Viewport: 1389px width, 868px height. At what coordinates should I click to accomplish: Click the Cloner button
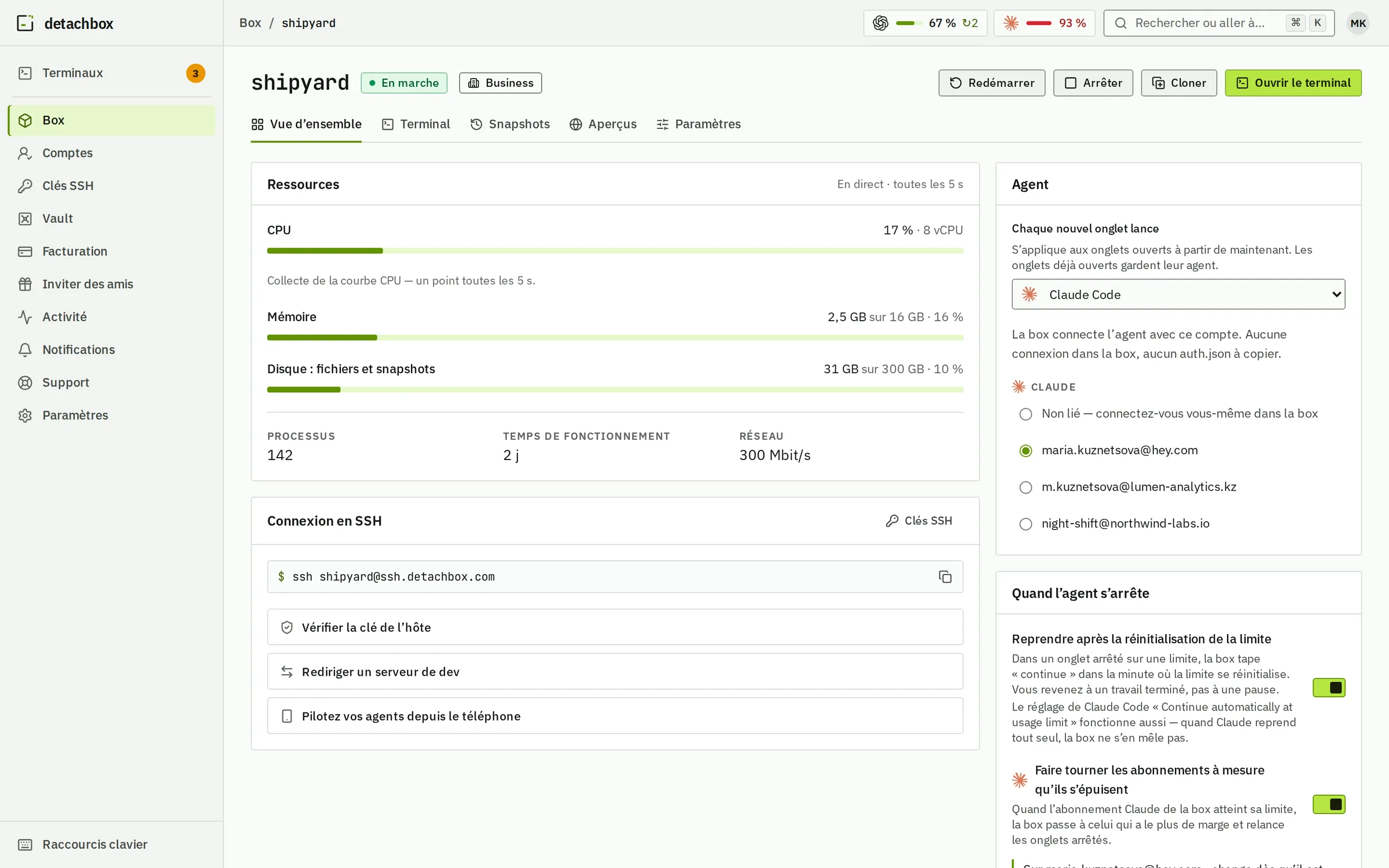pos(1178,83)
